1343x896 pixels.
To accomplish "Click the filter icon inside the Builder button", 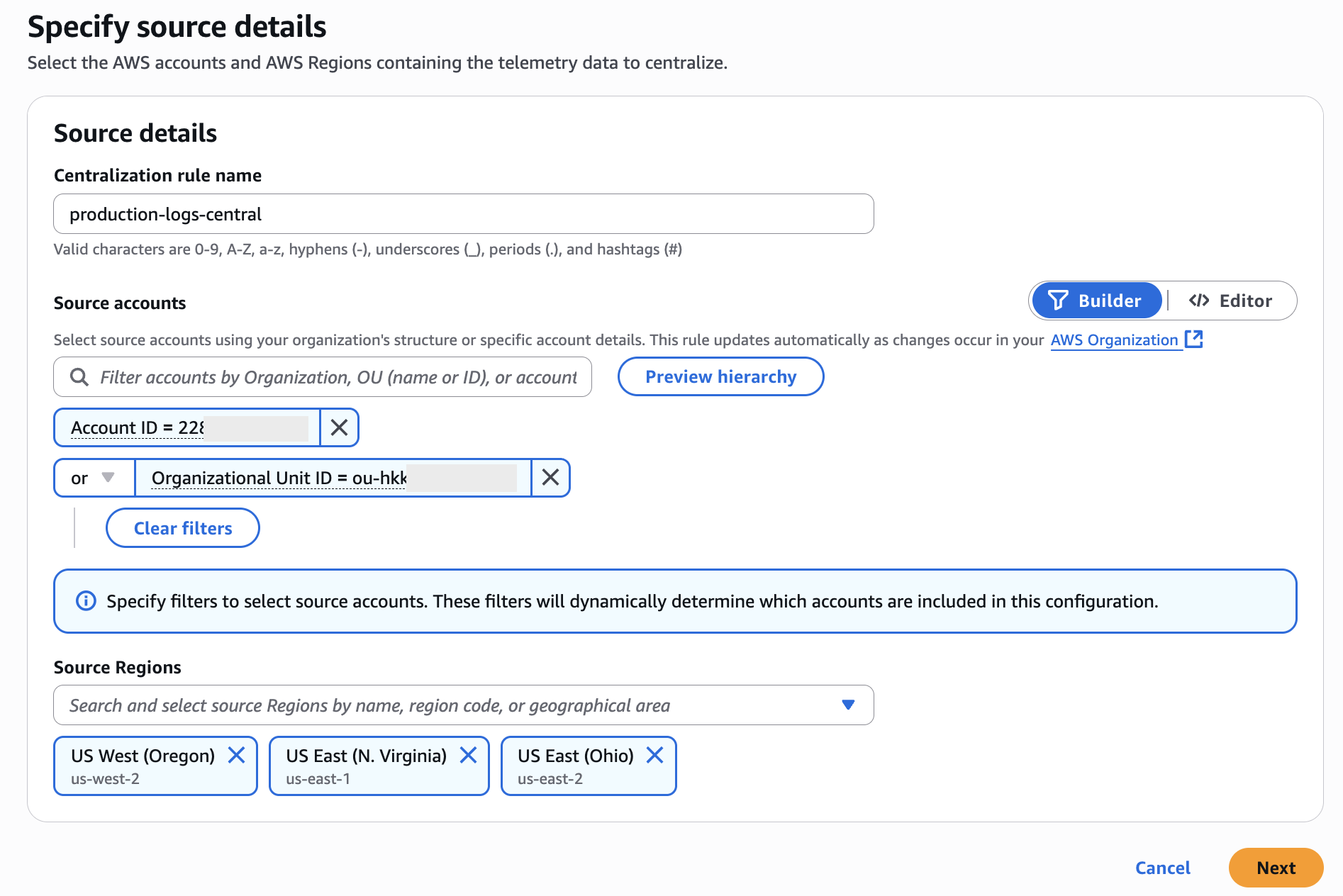I will [1058, 301].
